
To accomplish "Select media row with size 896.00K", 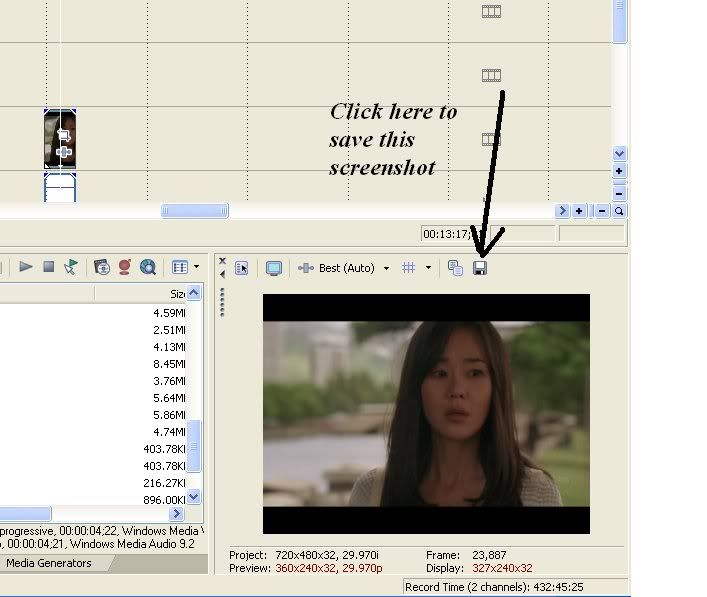I will [x=92, y=500].
